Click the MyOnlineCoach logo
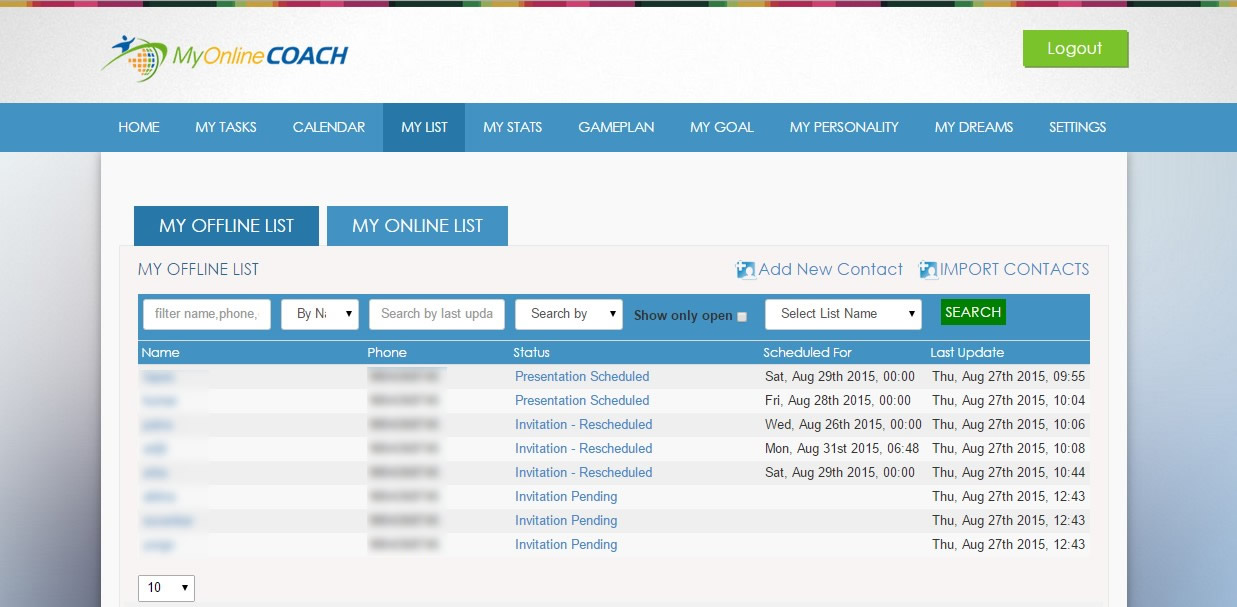 coord(224,56)
